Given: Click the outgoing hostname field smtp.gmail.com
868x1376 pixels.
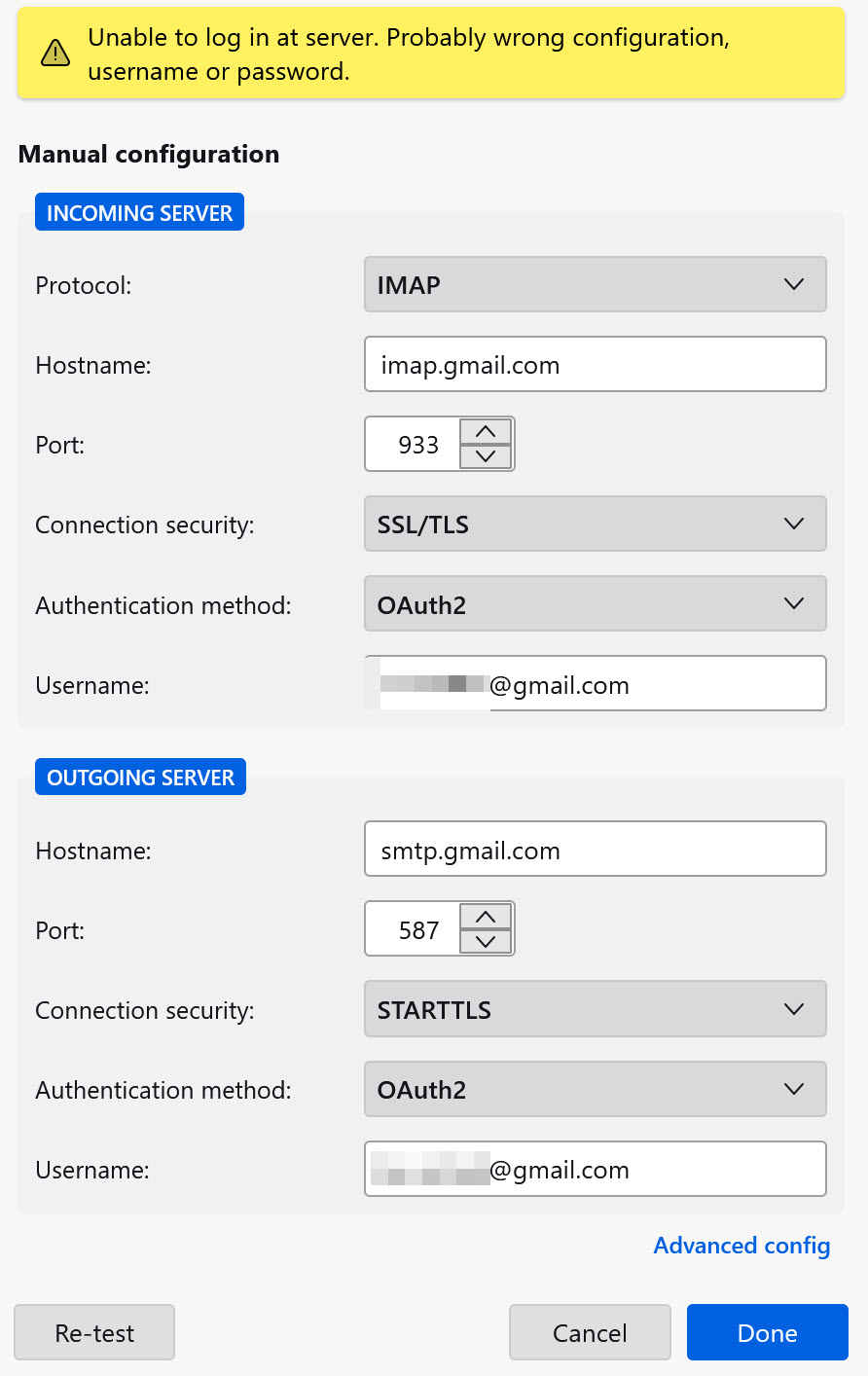Looking at the screenshot, I should point(595,850).
